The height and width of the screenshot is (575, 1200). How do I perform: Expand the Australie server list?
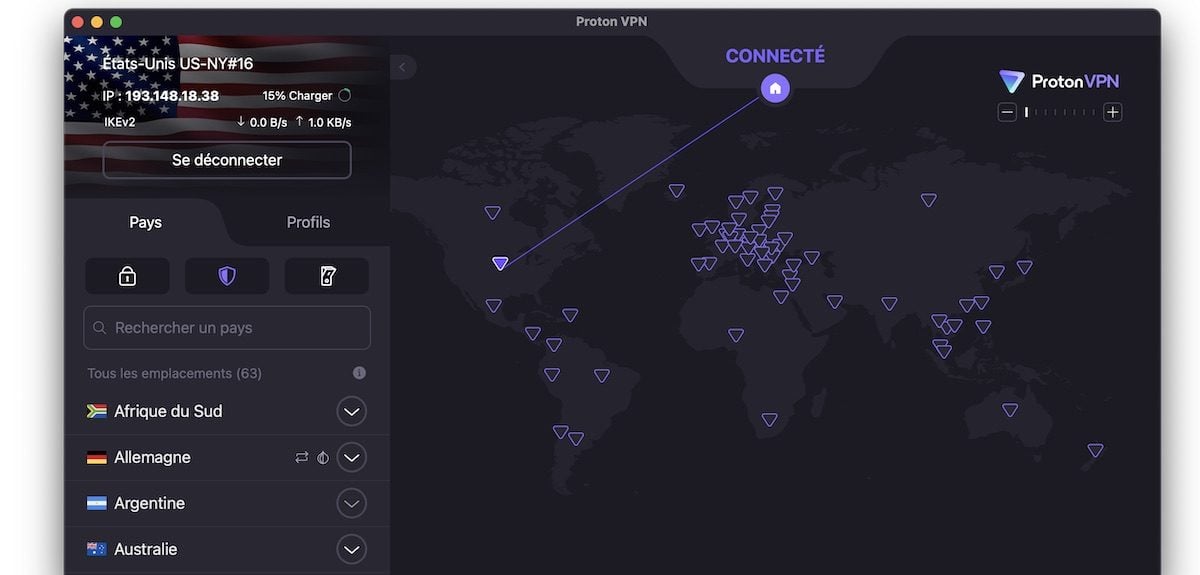351,549
